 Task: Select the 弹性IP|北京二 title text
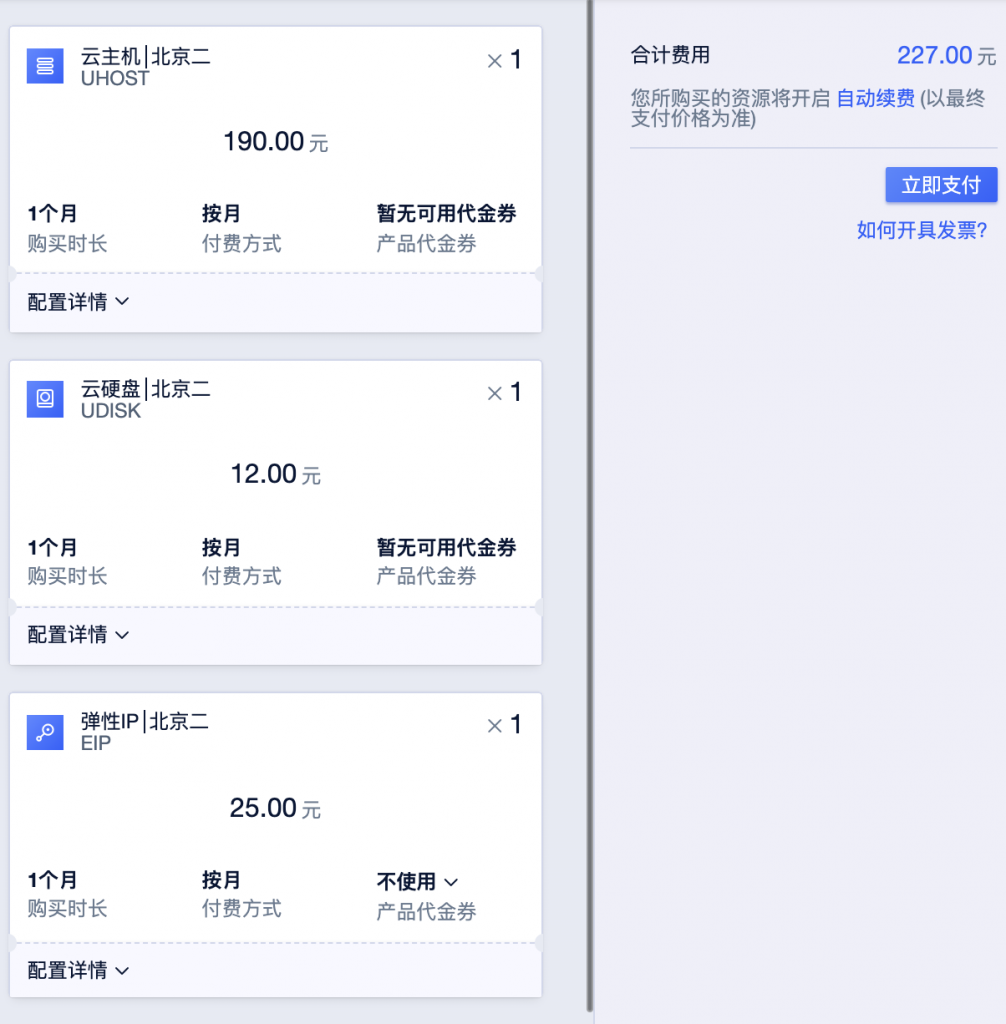[x=145, y=722]
